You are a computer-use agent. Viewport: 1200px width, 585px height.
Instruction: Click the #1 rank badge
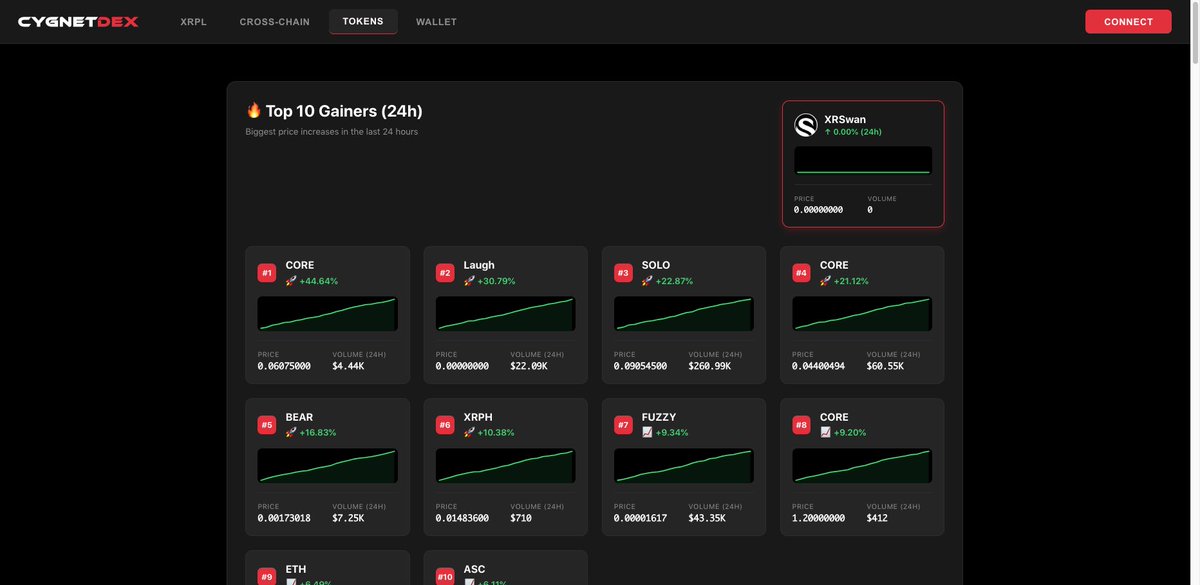coord(267,273)
